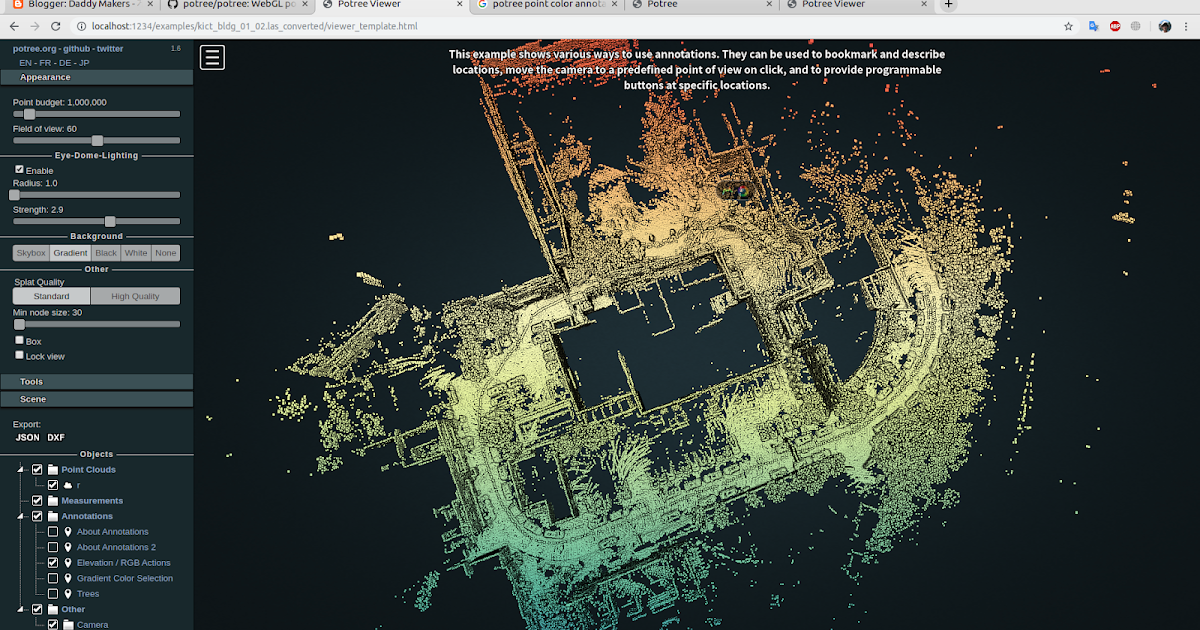Open the Google Translate extension icon
Viewport: 1200px width, 630px height.
1093,26
